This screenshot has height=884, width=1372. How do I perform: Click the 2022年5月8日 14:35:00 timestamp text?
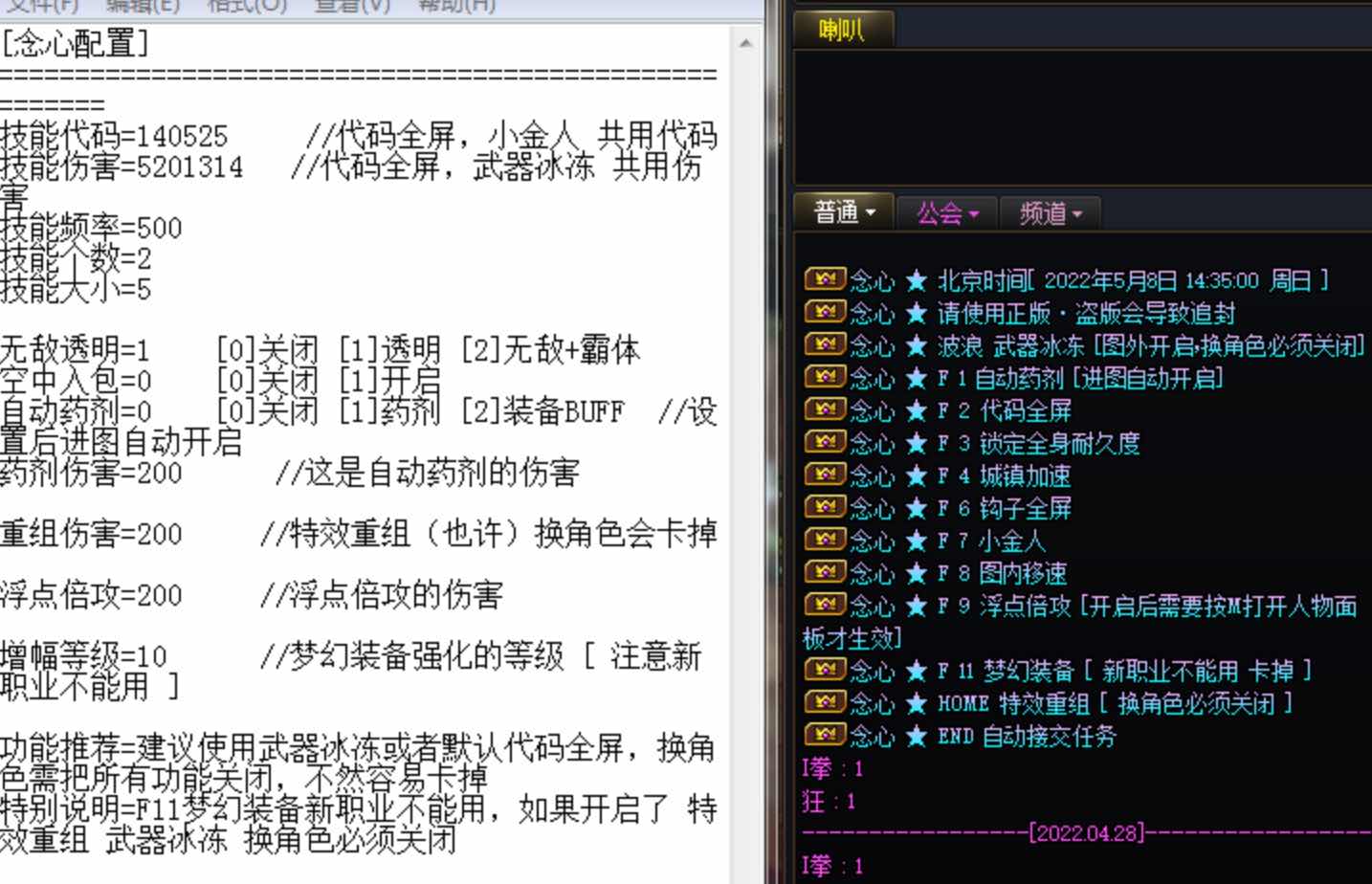point(1151,280)
